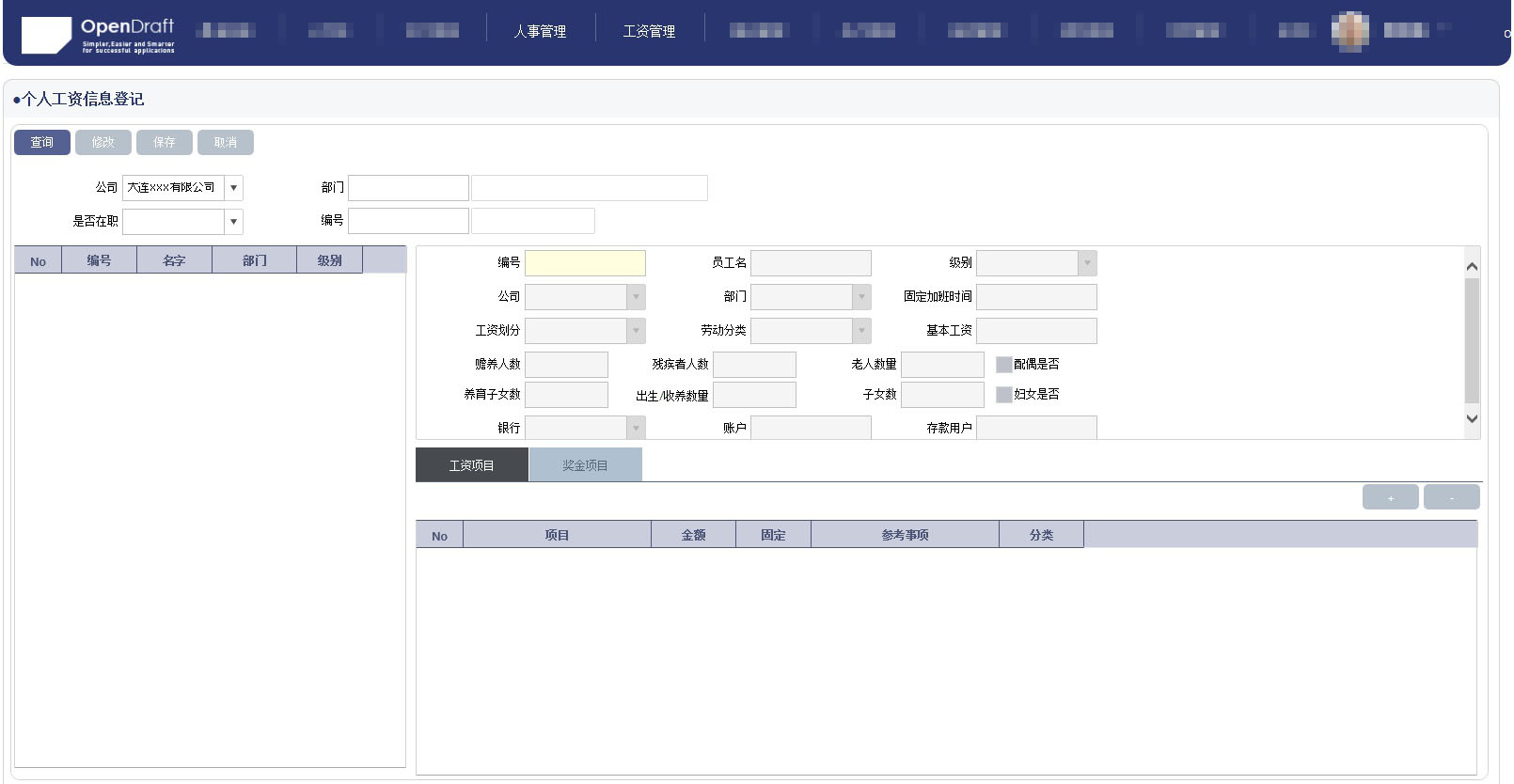Open the 级别 dropdown in the form
The image size is (1514, 784).
[1086, 263]
